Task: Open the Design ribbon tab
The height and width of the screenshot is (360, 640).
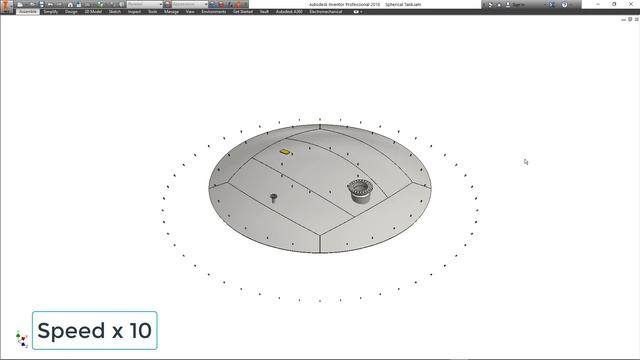Action: [71, 12]
